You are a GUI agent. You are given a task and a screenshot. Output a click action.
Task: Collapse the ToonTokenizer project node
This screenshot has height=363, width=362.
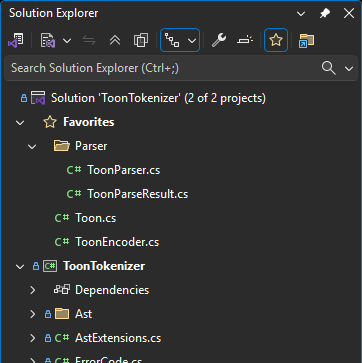pyautogui.click(x=20, y=267)
